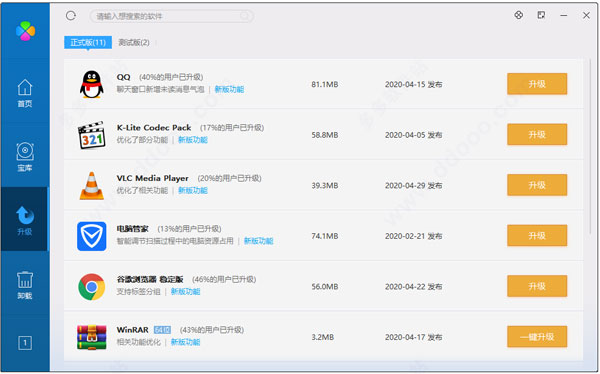Upgrade 谷歌浏览器 with its 升级 button
The image size is (600, 374).
pos(537,286)
